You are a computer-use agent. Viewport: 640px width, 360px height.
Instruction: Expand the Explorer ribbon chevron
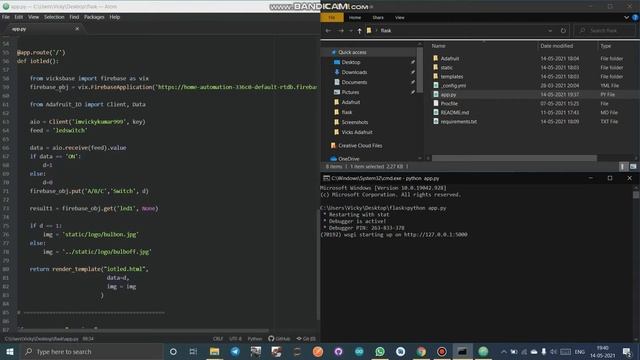tap(626, 18)
